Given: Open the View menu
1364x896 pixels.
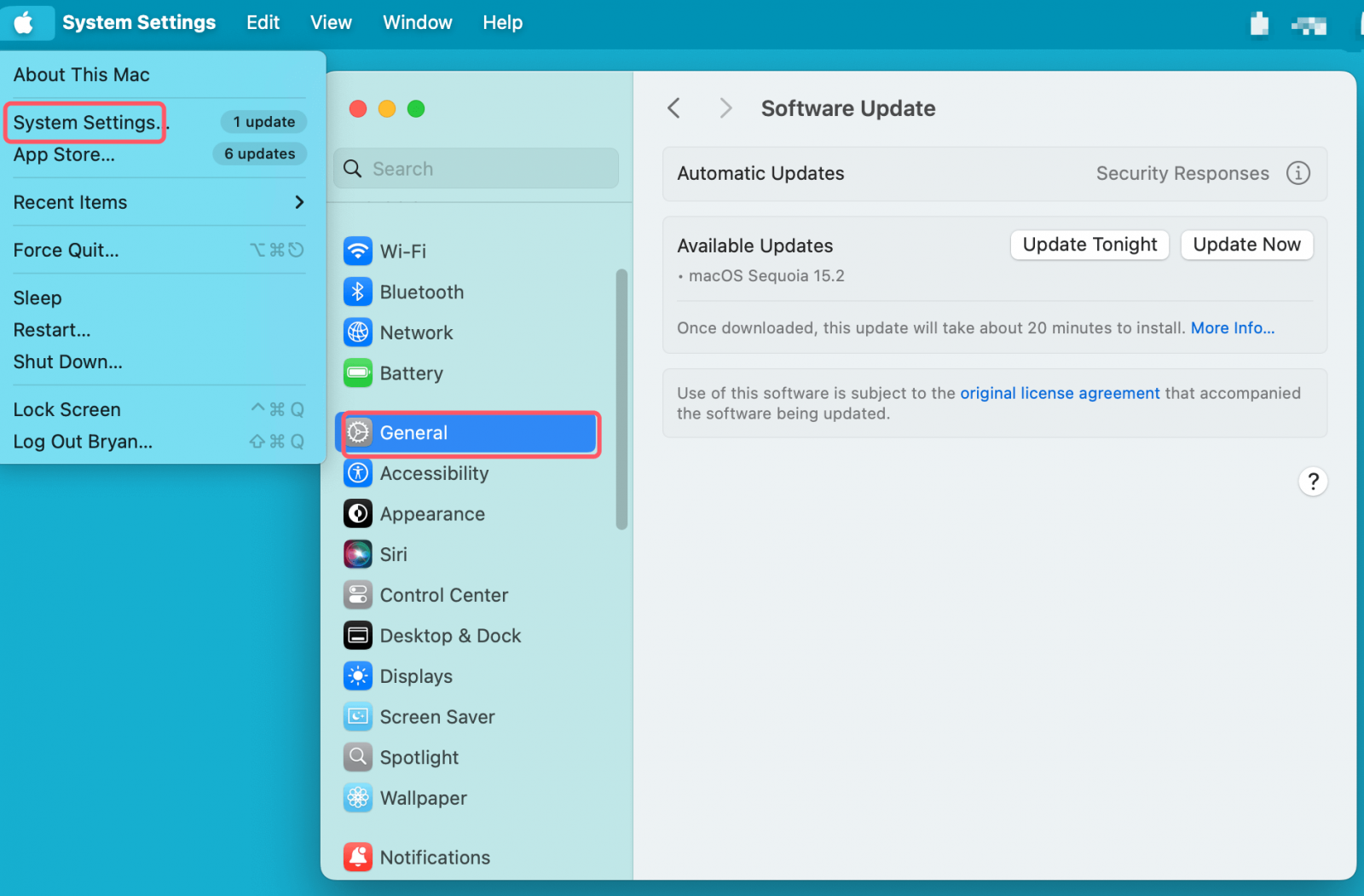Looking at the screenshot, I should point(331,22).
